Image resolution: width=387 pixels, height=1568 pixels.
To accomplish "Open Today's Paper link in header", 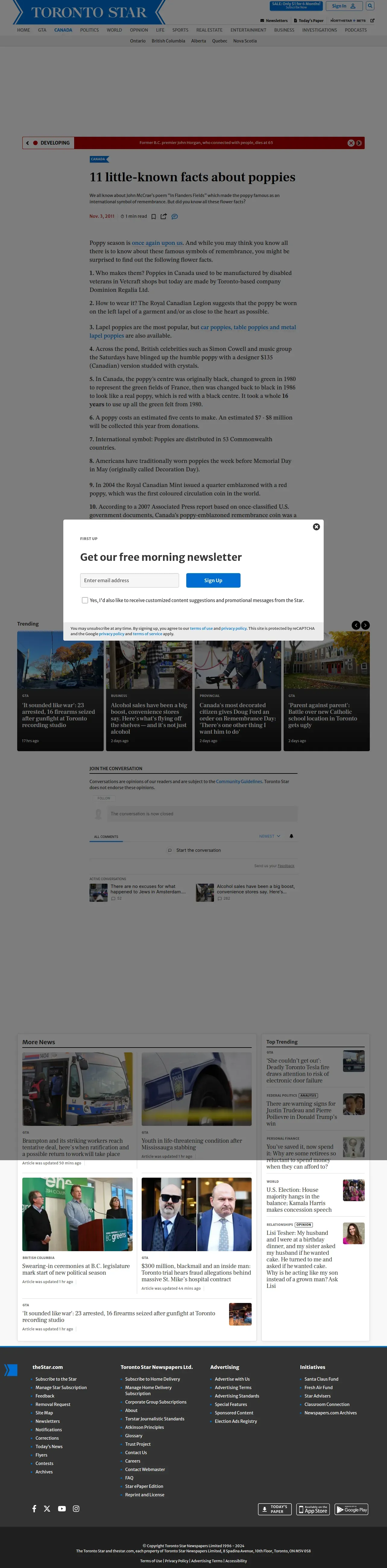I will [308, 21].
